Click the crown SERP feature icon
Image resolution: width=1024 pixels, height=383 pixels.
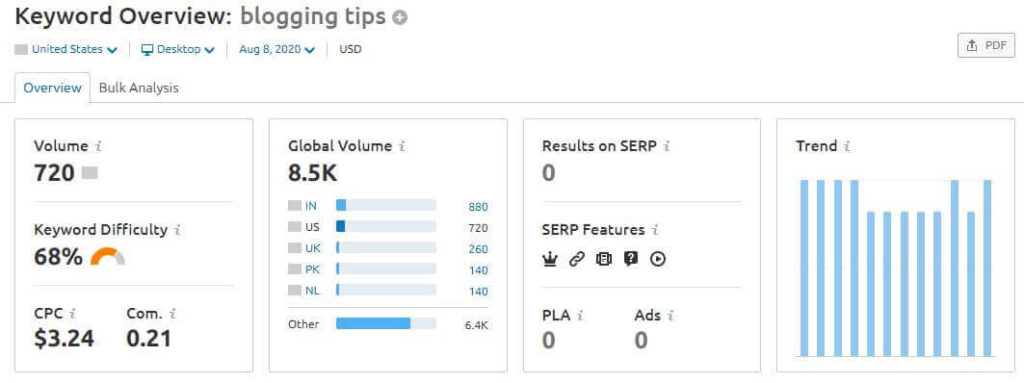pos(549,259)
